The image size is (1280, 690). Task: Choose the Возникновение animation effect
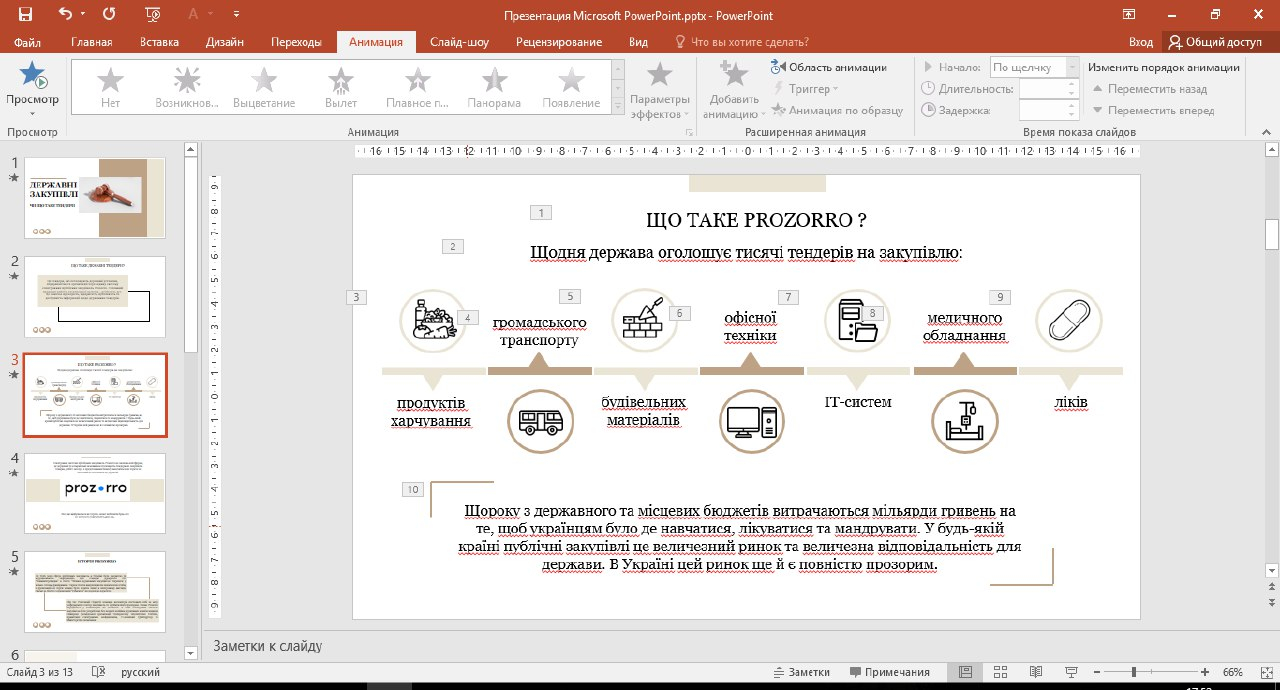point(187,87)
